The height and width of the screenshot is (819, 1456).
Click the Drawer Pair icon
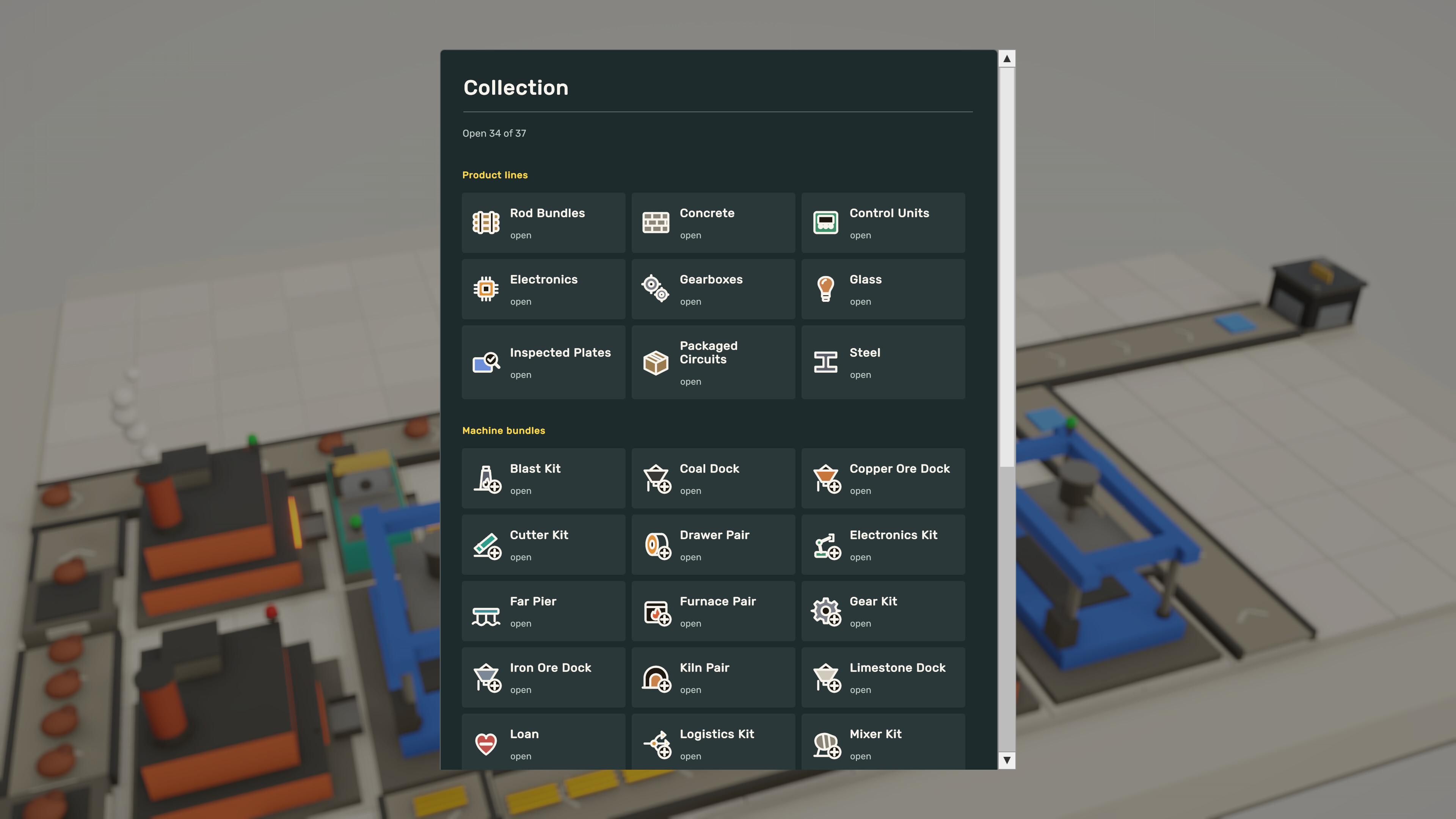657,546
